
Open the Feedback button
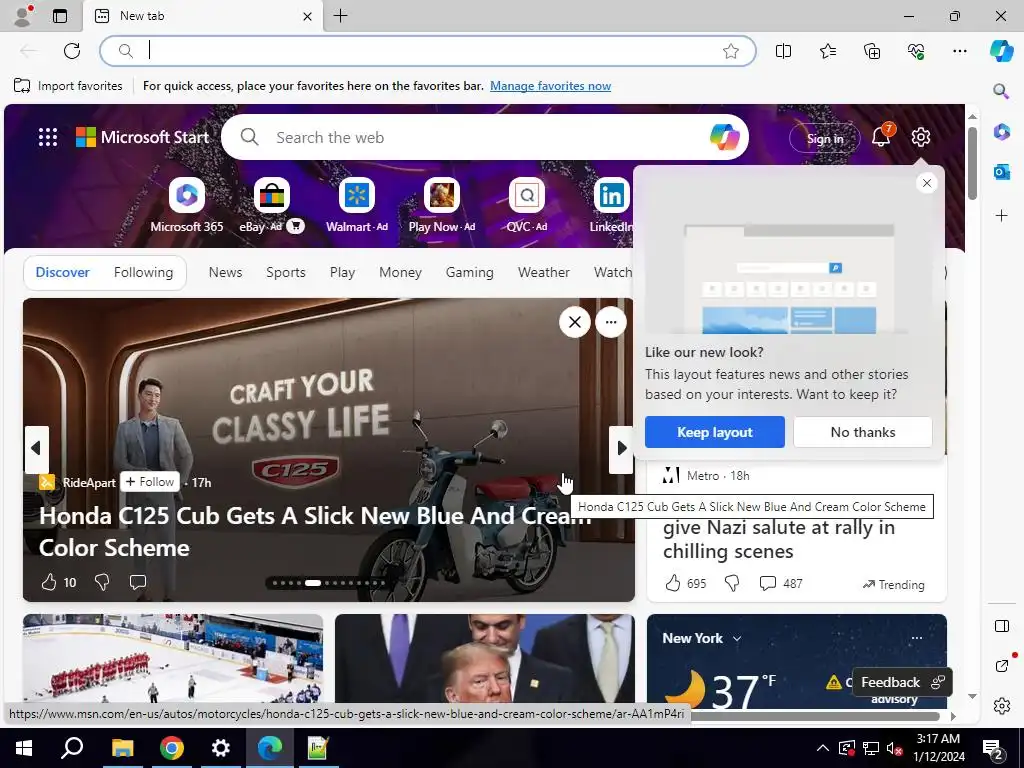(x=902, y=682)
